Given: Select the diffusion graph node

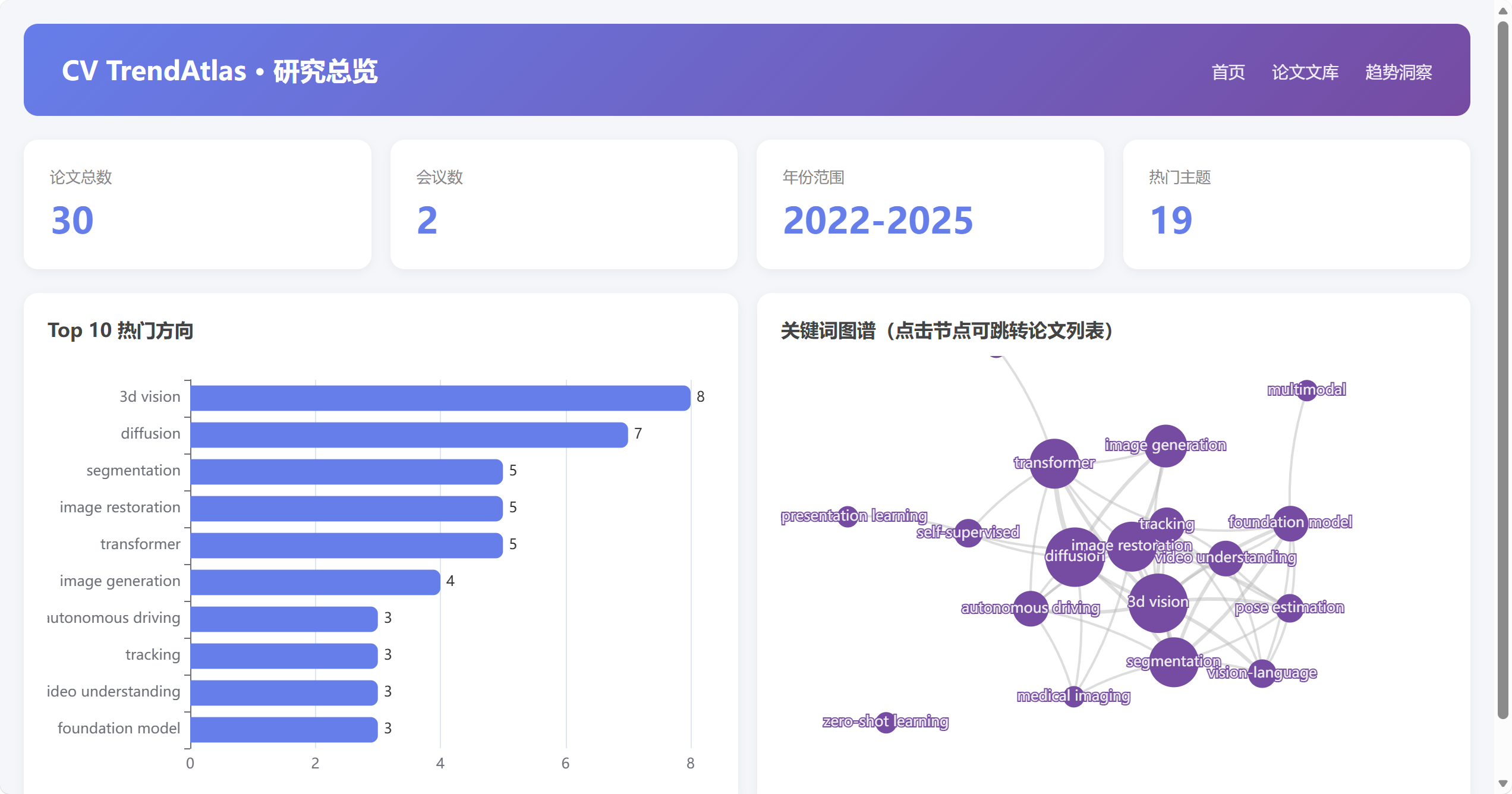Looking at the screenshot, I should (1075, 557).
